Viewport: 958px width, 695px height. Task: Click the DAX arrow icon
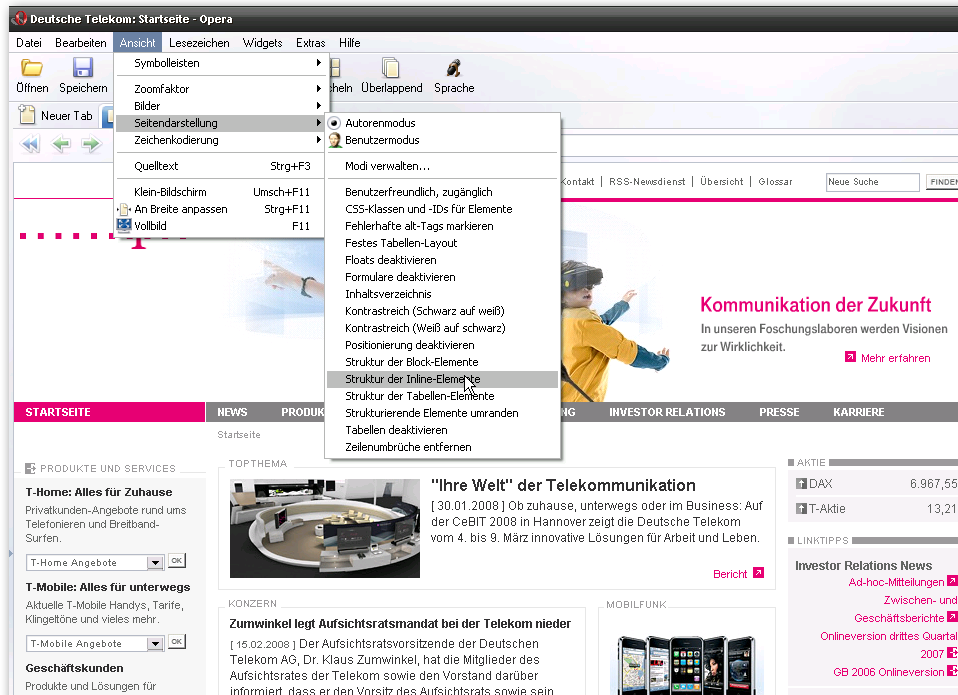click(801, 484)
